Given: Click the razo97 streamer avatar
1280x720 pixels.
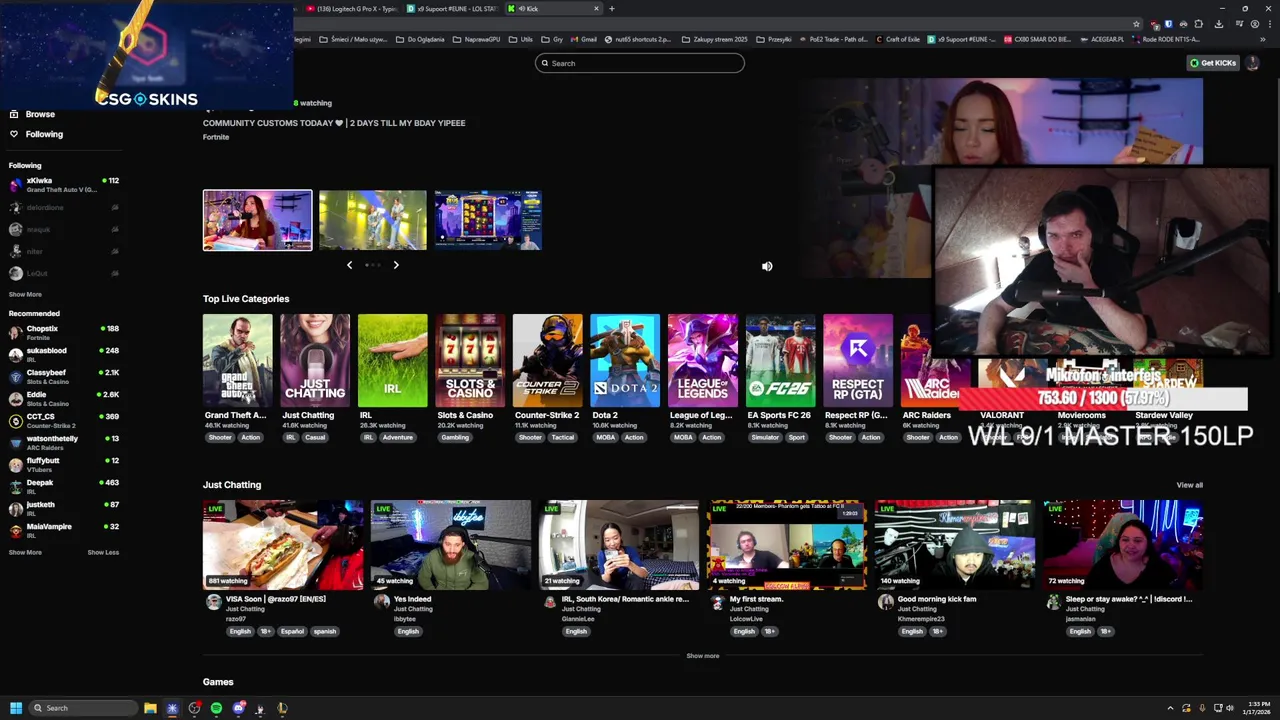Looking at the screenshot, I should (x=213, y=602).
